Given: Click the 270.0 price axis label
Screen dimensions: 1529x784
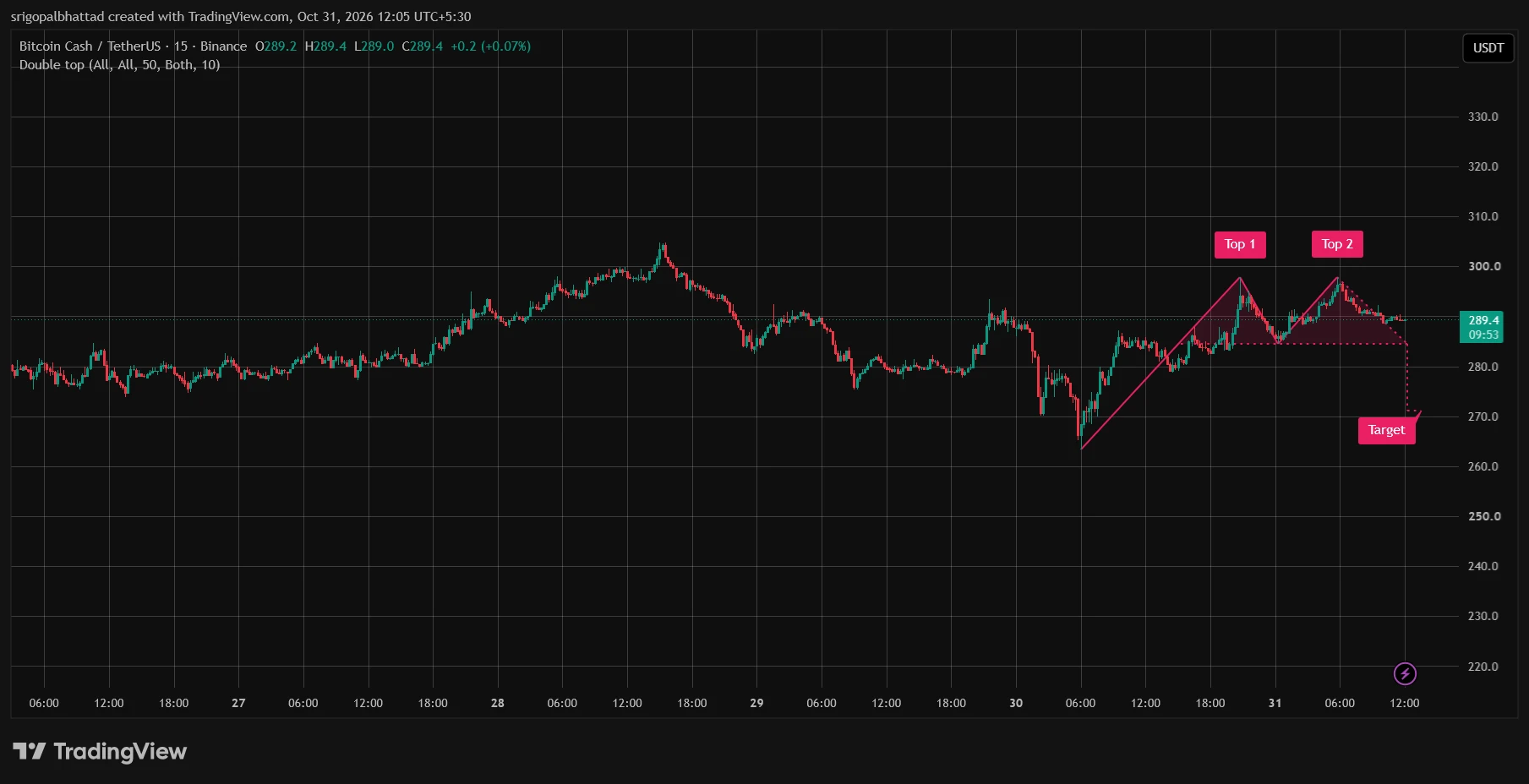Looking at the screenshot, I should point(1483,416).
